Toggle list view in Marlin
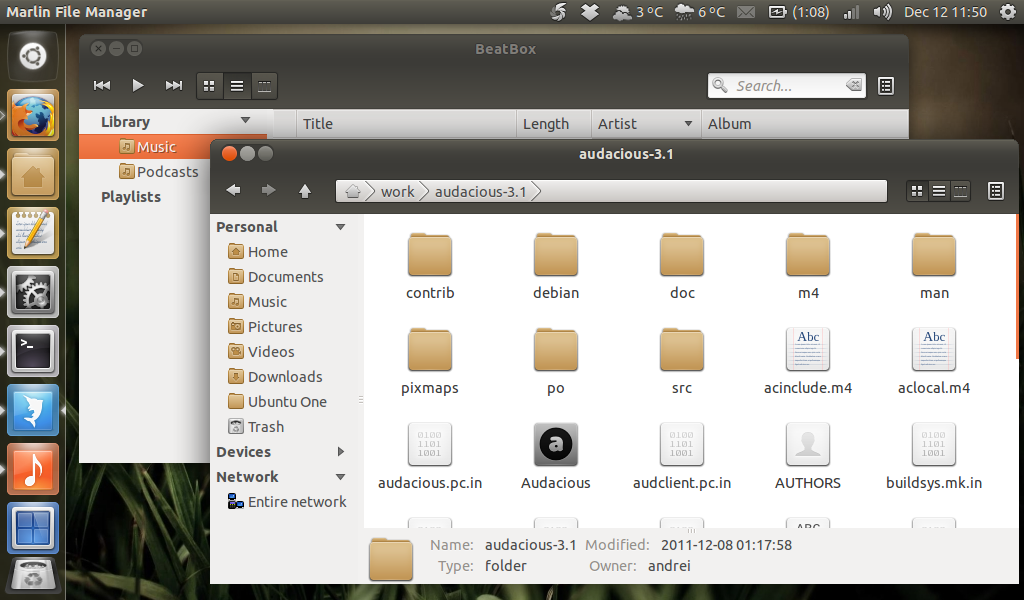 click(939, 190)
